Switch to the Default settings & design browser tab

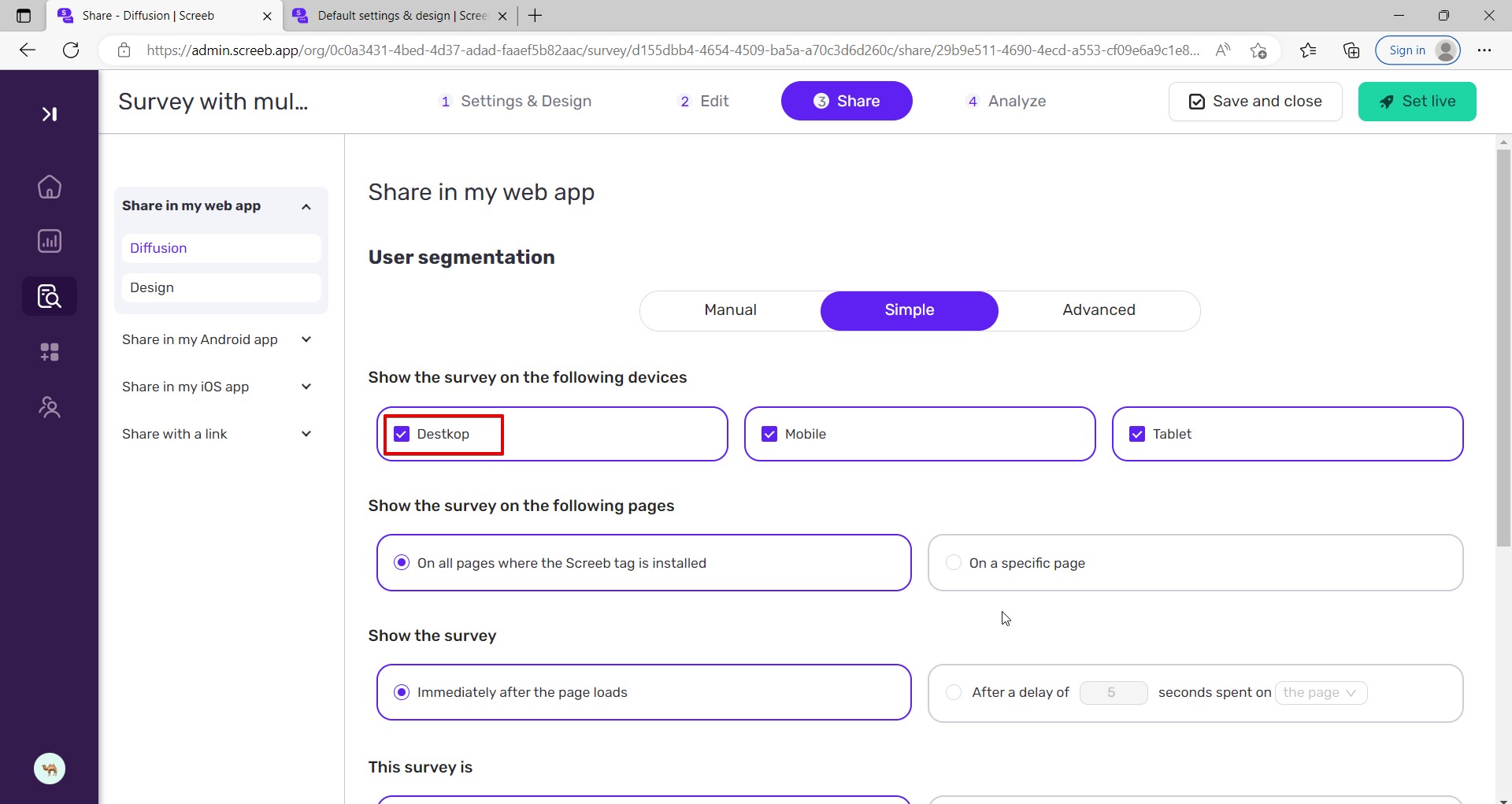(x=401, y=16)
